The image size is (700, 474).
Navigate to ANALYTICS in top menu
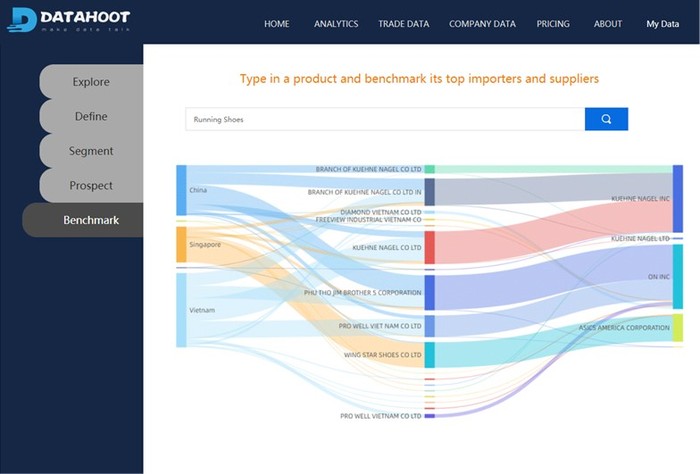pyautogui.click(x=336, y=24)
